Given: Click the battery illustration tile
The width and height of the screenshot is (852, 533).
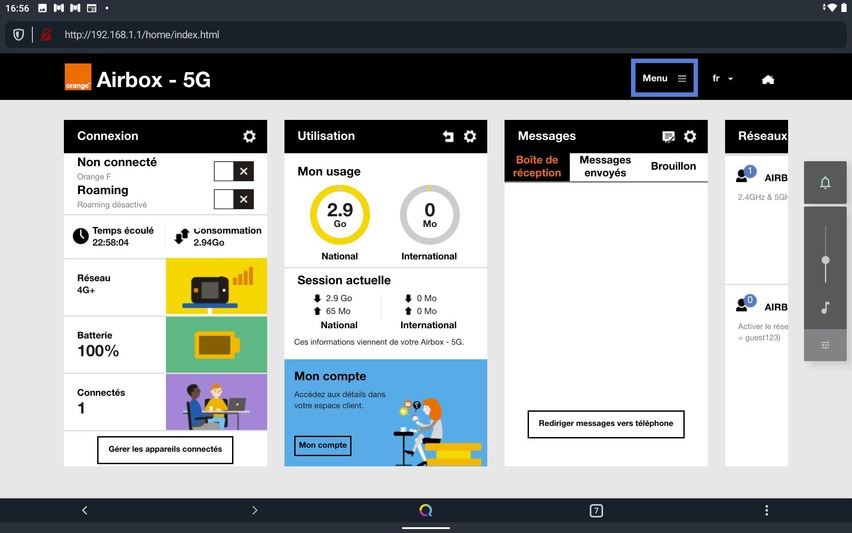Looking at the screenshot, I should (x=216, y=344).
